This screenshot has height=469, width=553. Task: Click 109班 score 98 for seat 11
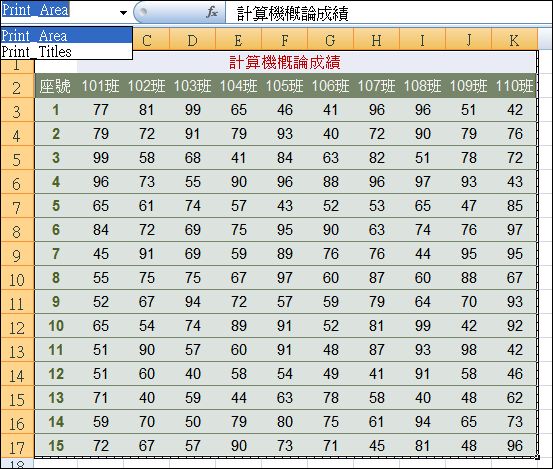click(x=468, y=350)
